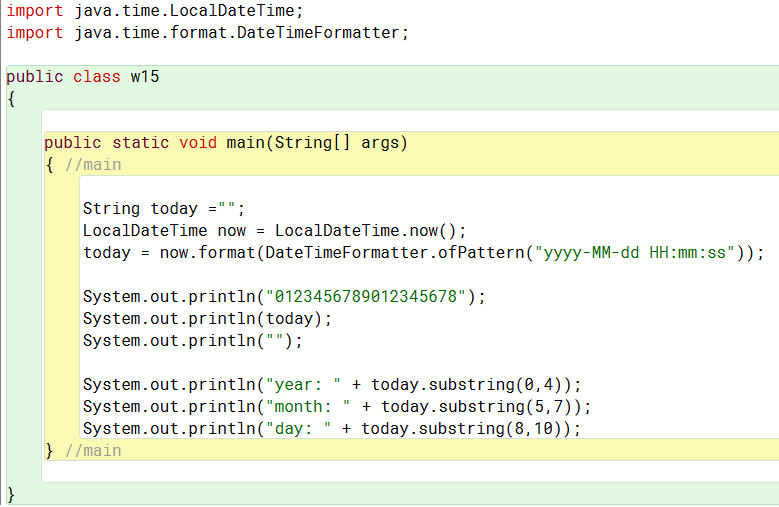The height and width of the screenshot is (507, 779).
Task: Click the closing //main comment
Action: click(93, 451)
